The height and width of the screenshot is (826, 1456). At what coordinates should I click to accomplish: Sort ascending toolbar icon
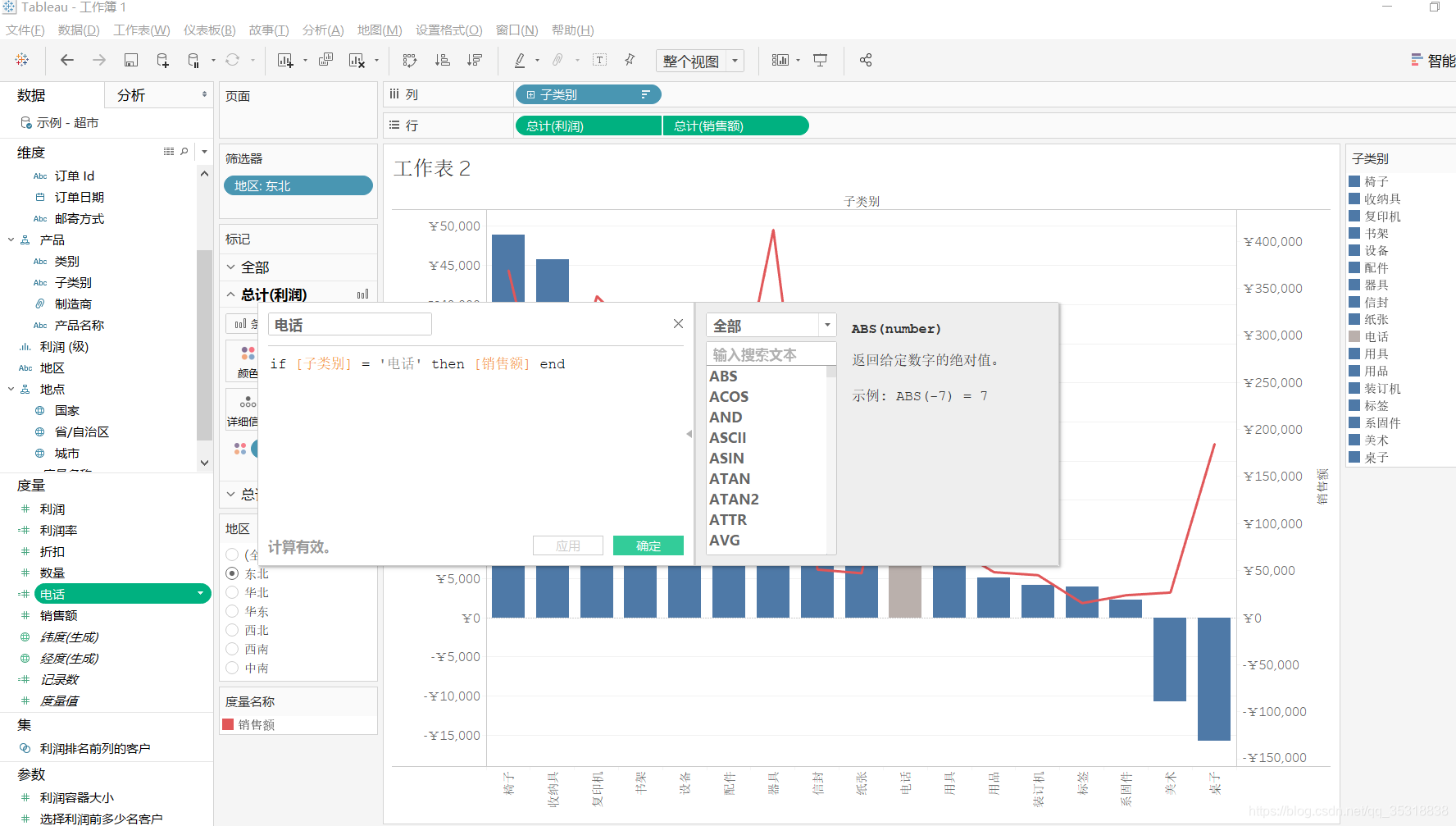(x=442, y=60)
